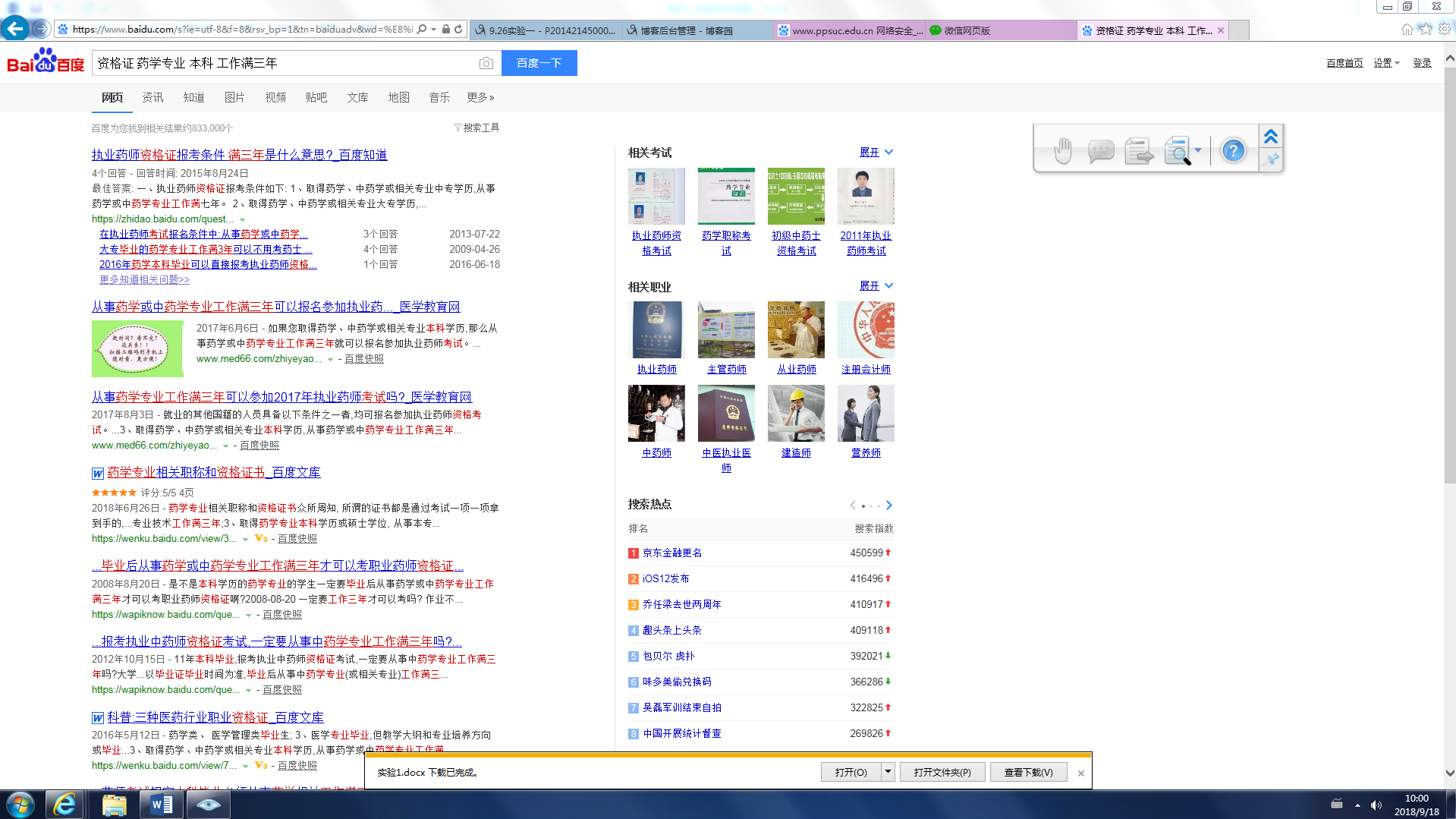Image resolution: width=1456 pixels, height=819 pixels.
Task: Open the browser home icon
Action: (1407, 29)
